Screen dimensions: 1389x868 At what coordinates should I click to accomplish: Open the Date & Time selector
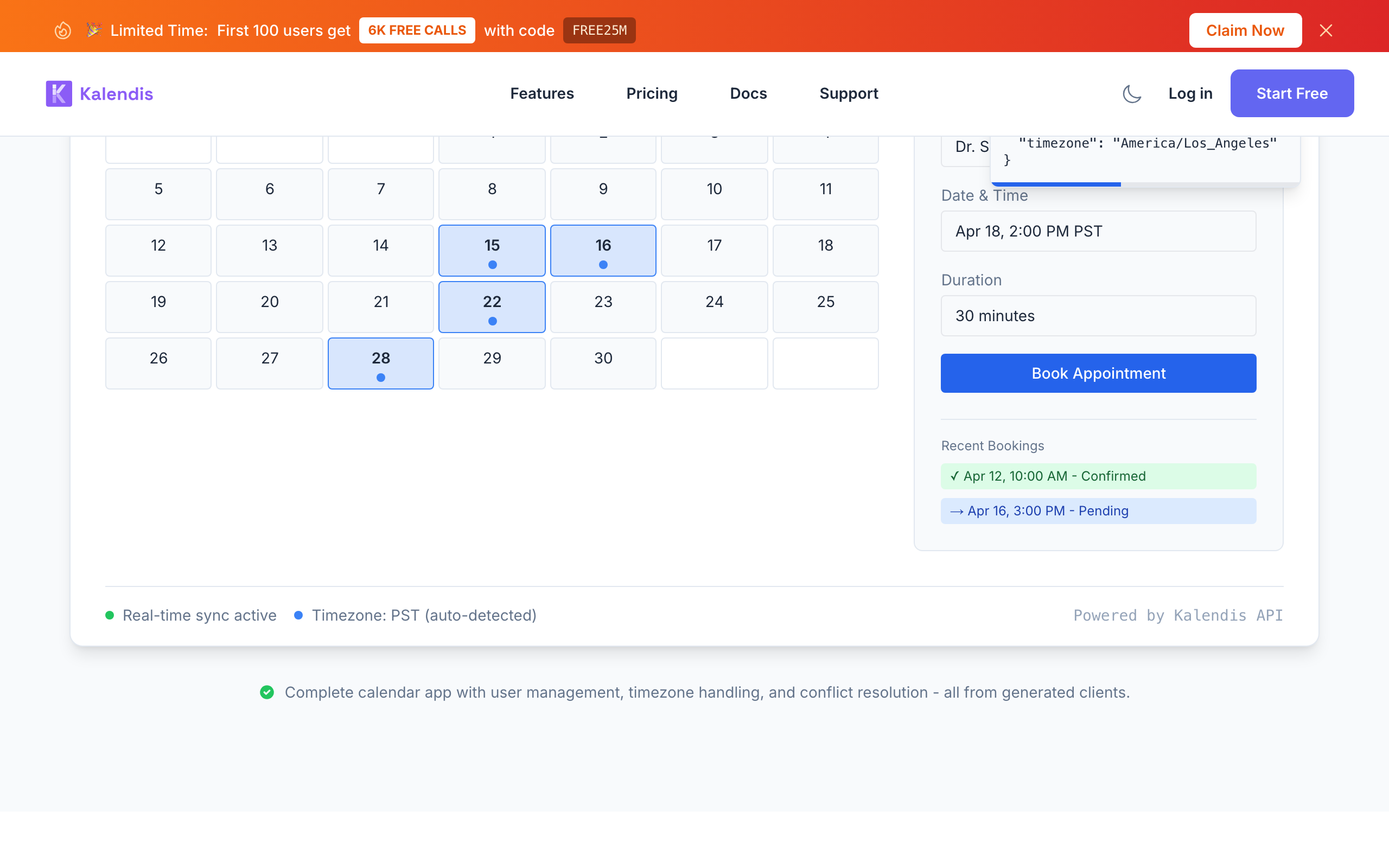click(1098, 231)
